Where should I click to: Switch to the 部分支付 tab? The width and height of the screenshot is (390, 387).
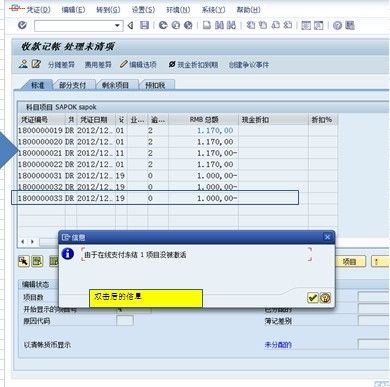73,85
